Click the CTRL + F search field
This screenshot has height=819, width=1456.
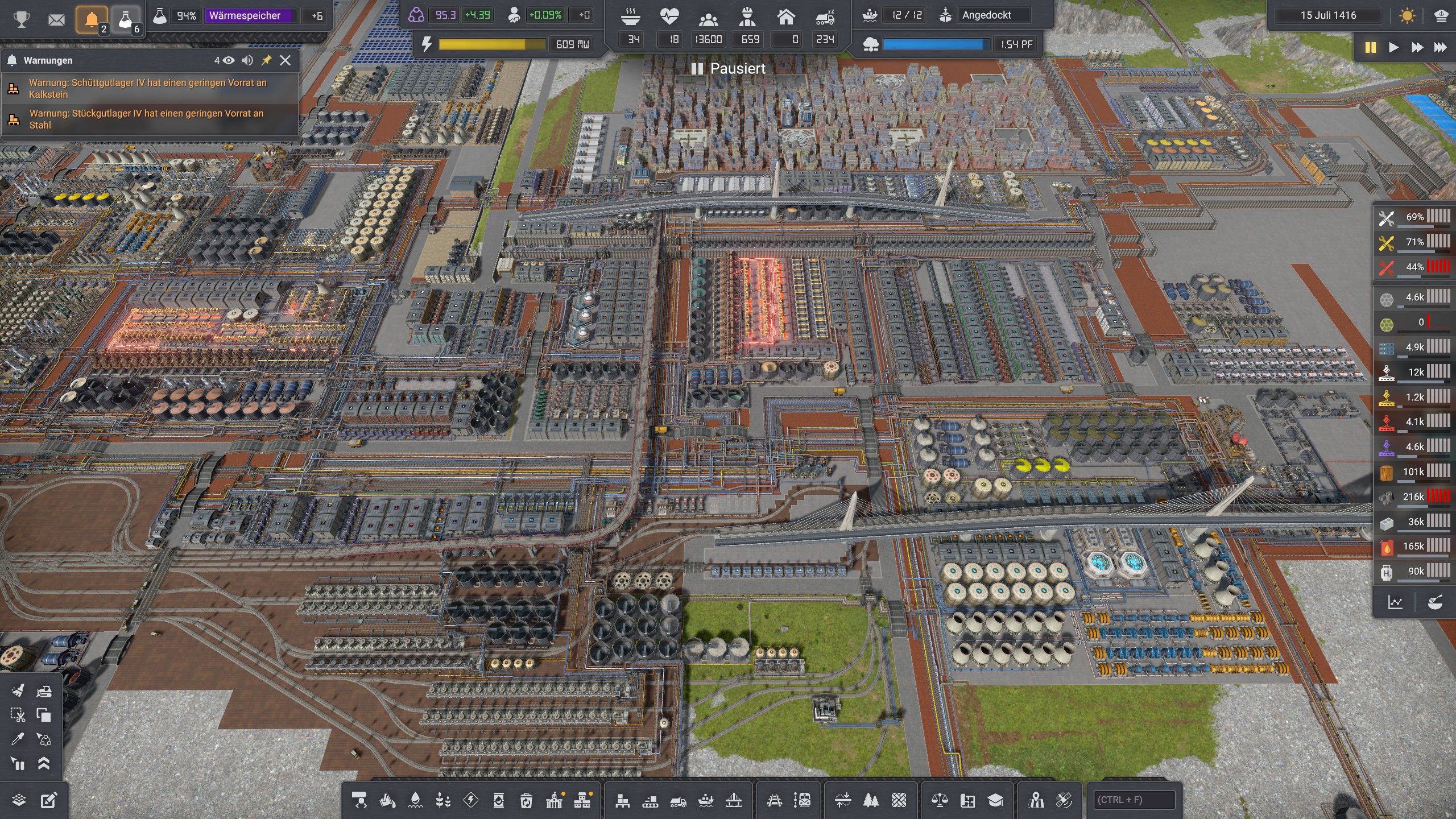point(1134,800)
